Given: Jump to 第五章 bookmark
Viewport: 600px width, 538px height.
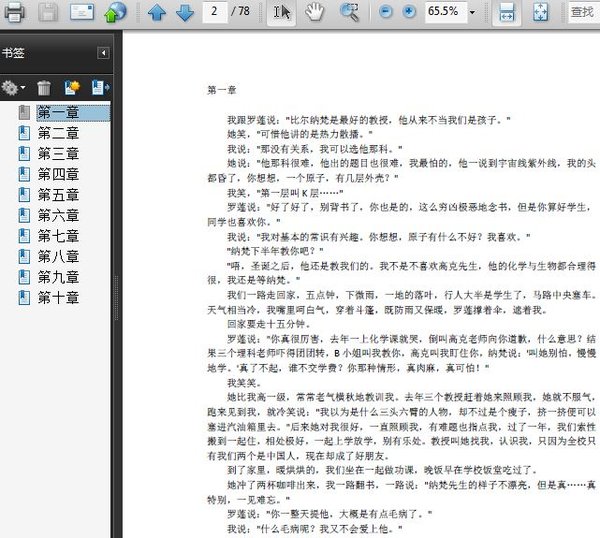Looking at the screenshot, I should pyautogui.click(x=58, y=195).
